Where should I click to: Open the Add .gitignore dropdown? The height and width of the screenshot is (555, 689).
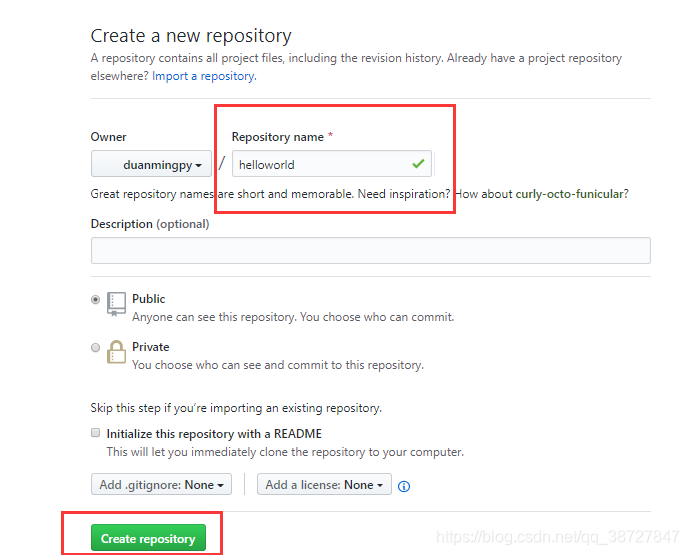(161, 484)
